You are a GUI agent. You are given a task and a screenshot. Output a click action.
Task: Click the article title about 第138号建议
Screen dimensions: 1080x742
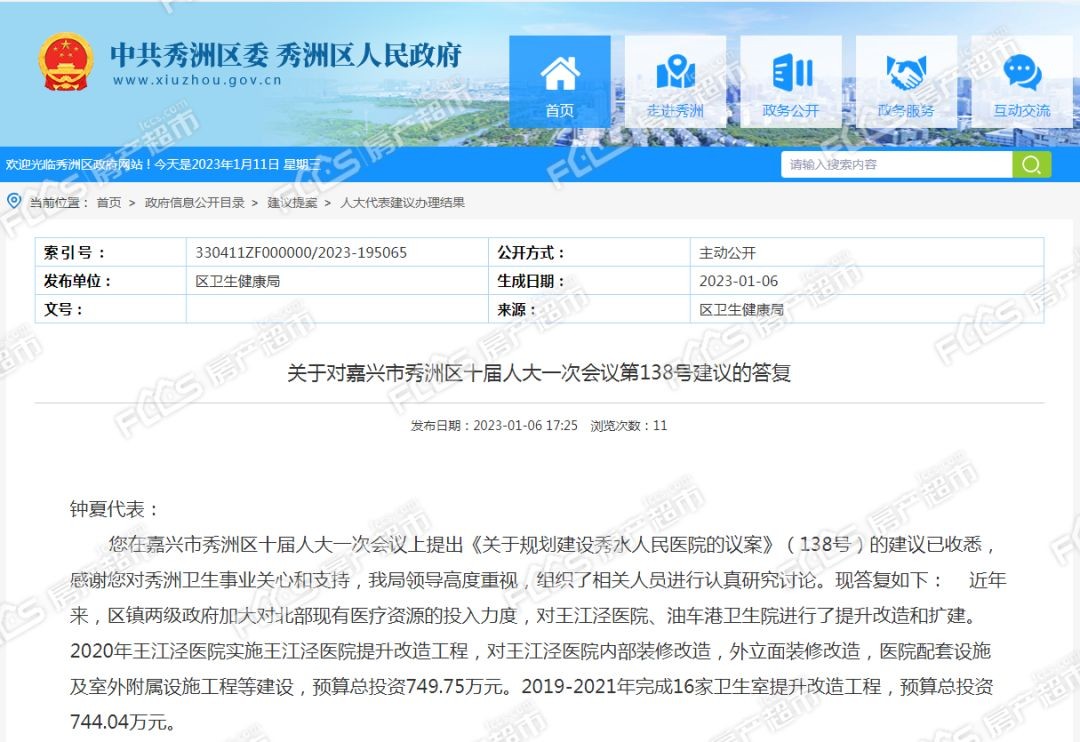[539, 373]
